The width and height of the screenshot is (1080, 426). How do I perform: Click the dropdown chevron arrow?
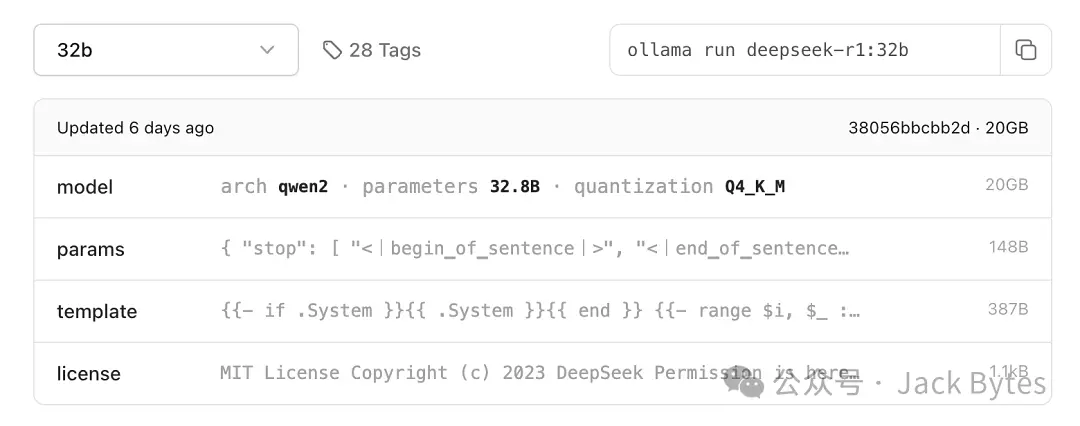pyautogui.click(x=267, y=50)
